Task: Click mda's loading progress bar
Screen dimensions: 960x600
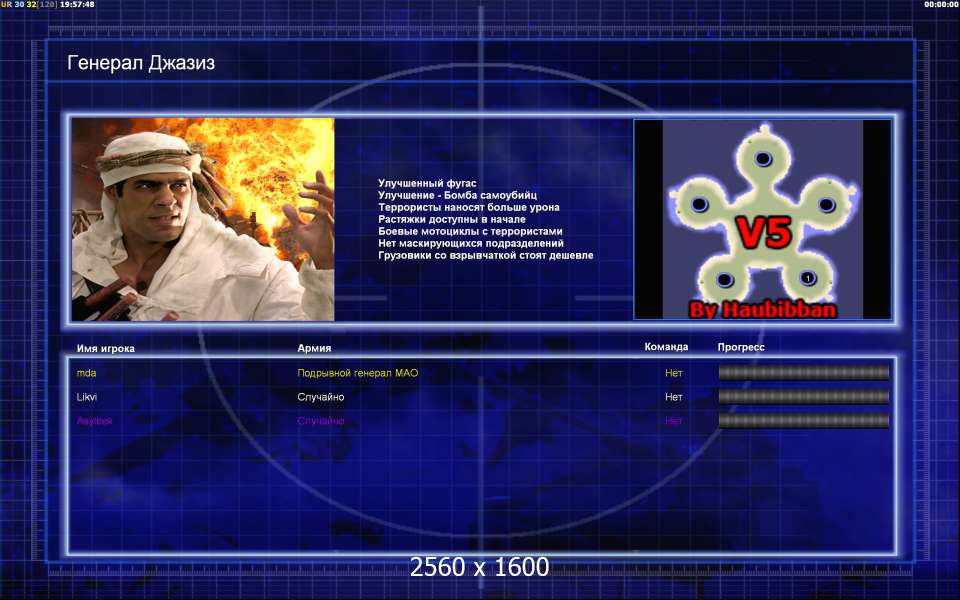Action: tap(803, 372)
